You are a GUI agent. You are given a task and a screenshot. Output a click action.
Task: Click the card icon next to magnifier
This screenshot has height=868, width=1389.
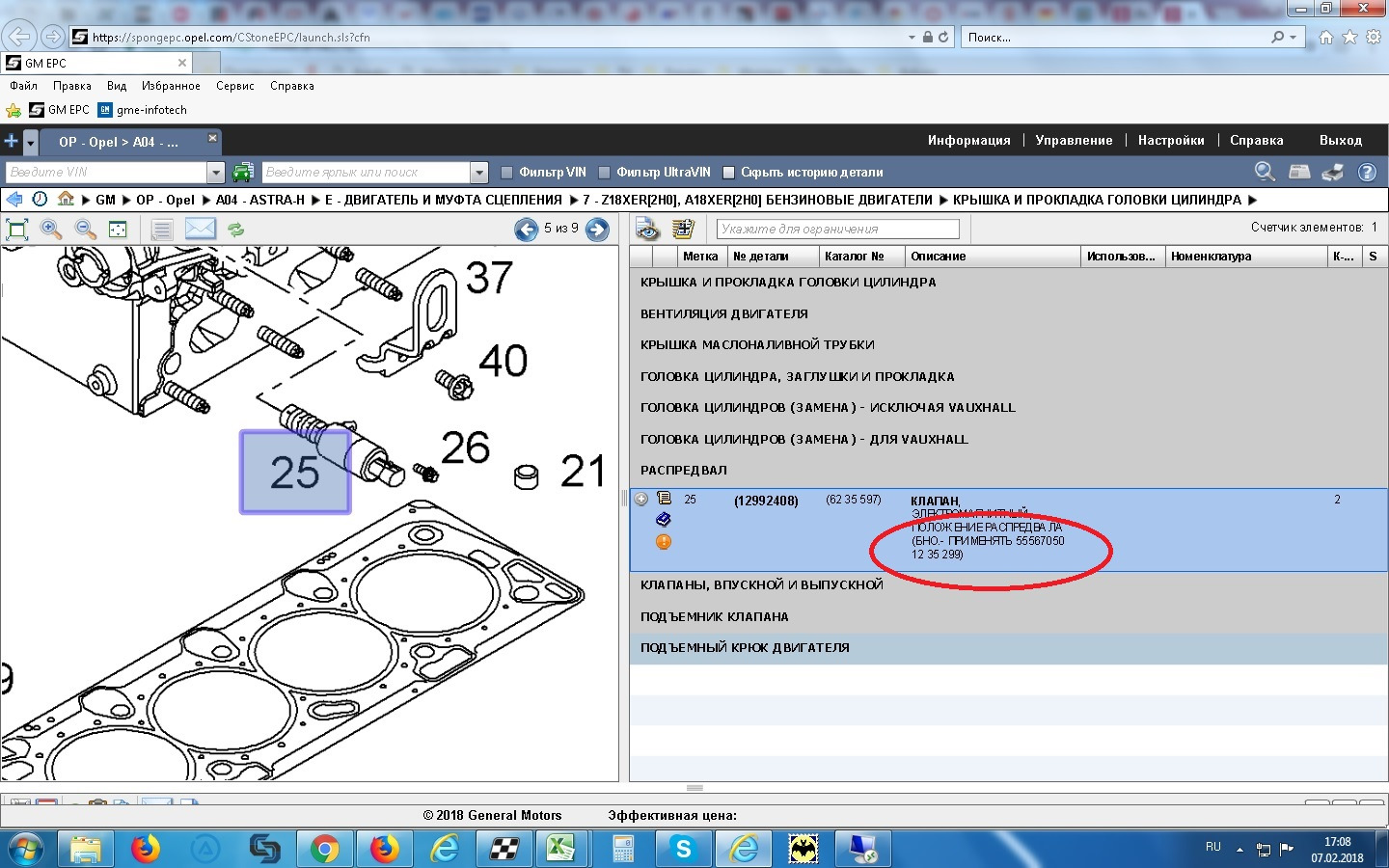(x=1299, y=172)
